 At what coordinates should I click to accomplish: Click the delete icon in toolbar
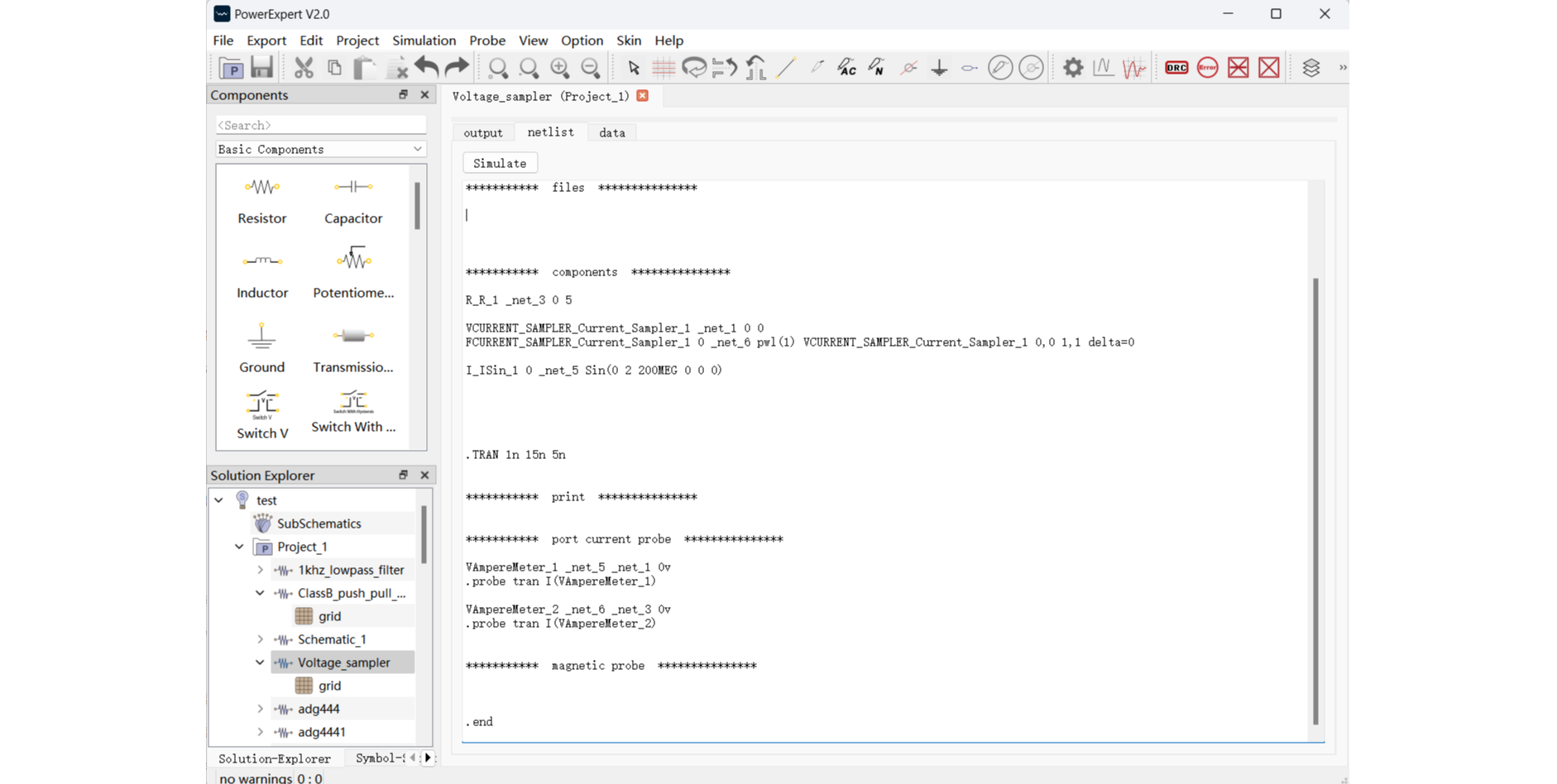(x=396, y=68)
